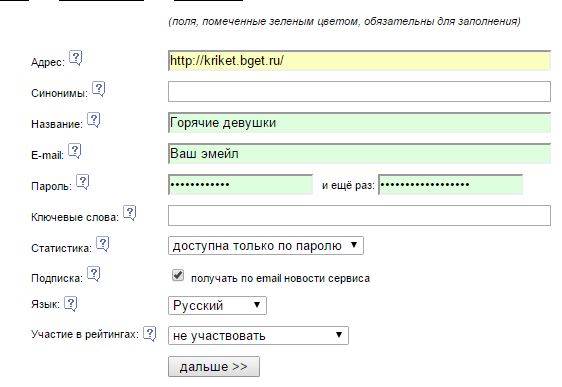Focus the Адрес URL input field
The width and height of the screenshot is (562, 387).
pos(359,61)
